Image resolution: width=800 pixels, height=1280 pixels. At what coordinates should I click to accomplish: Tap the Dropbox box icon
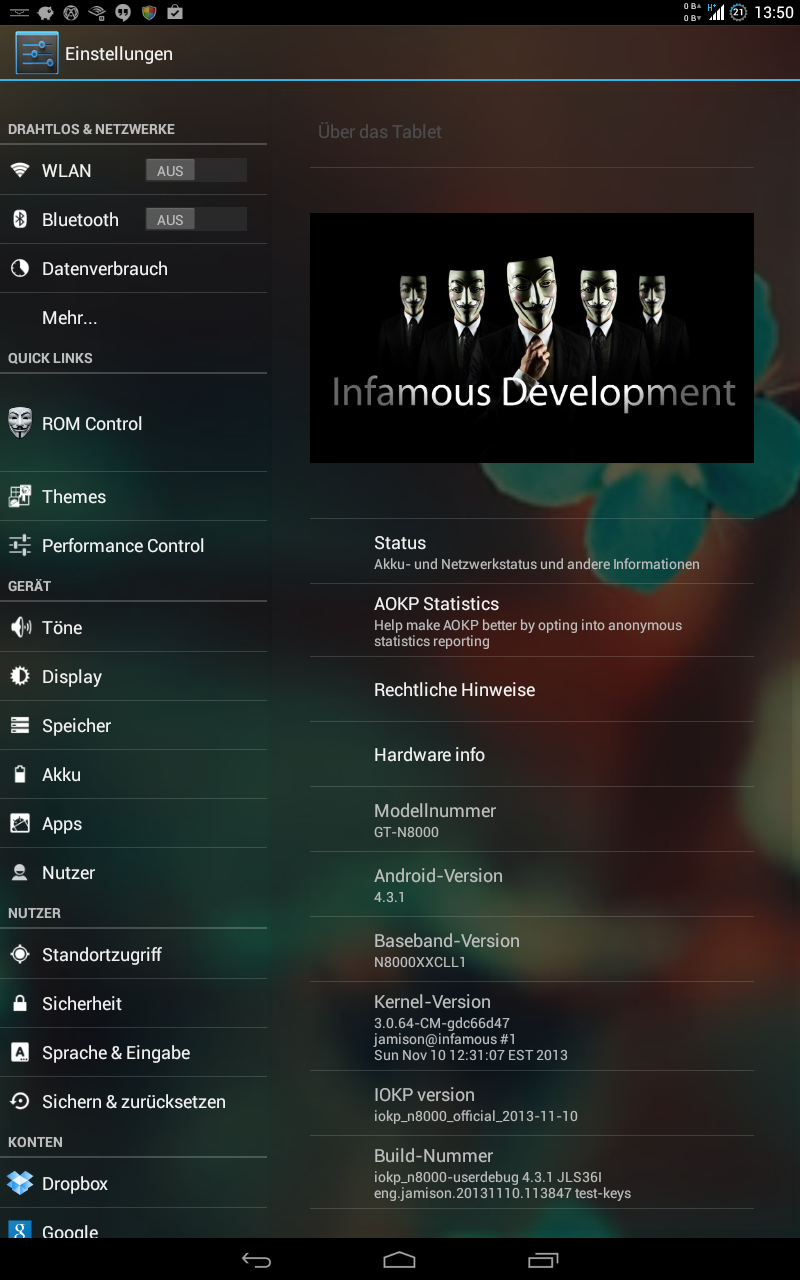20,1184
